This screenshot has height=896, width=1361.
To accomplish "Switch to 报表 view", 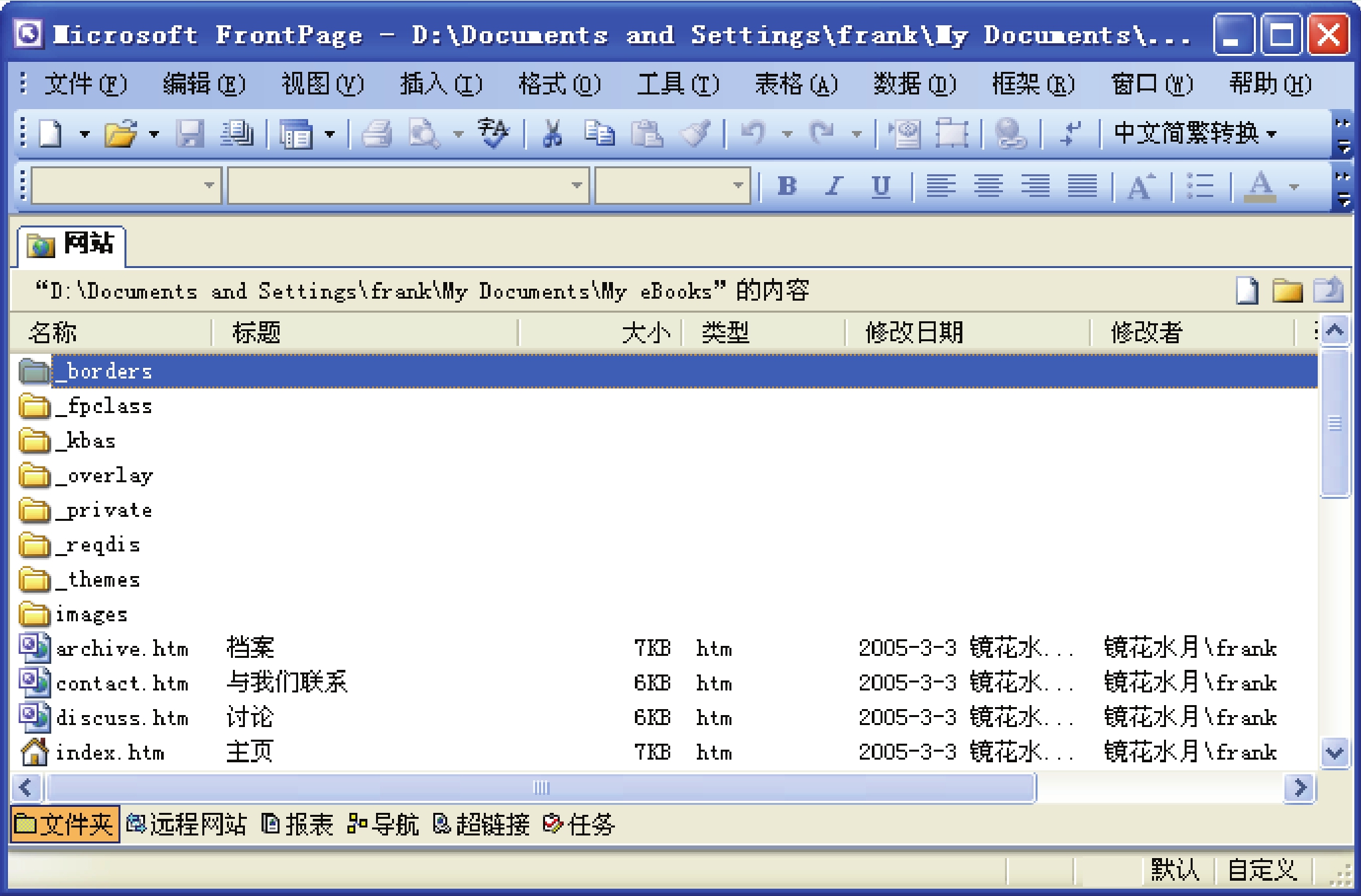I will point(297,824).
